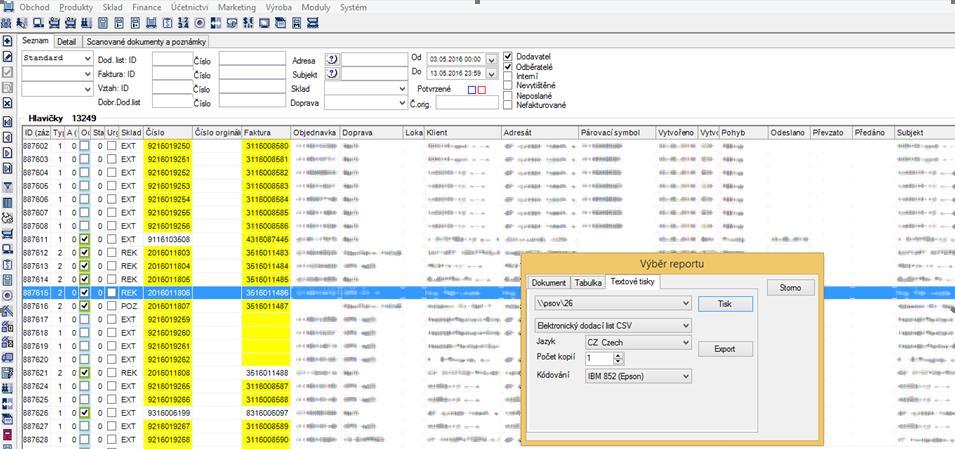Click the Tisk button
This screenshot has width=955, height=449.
[725, 303]
